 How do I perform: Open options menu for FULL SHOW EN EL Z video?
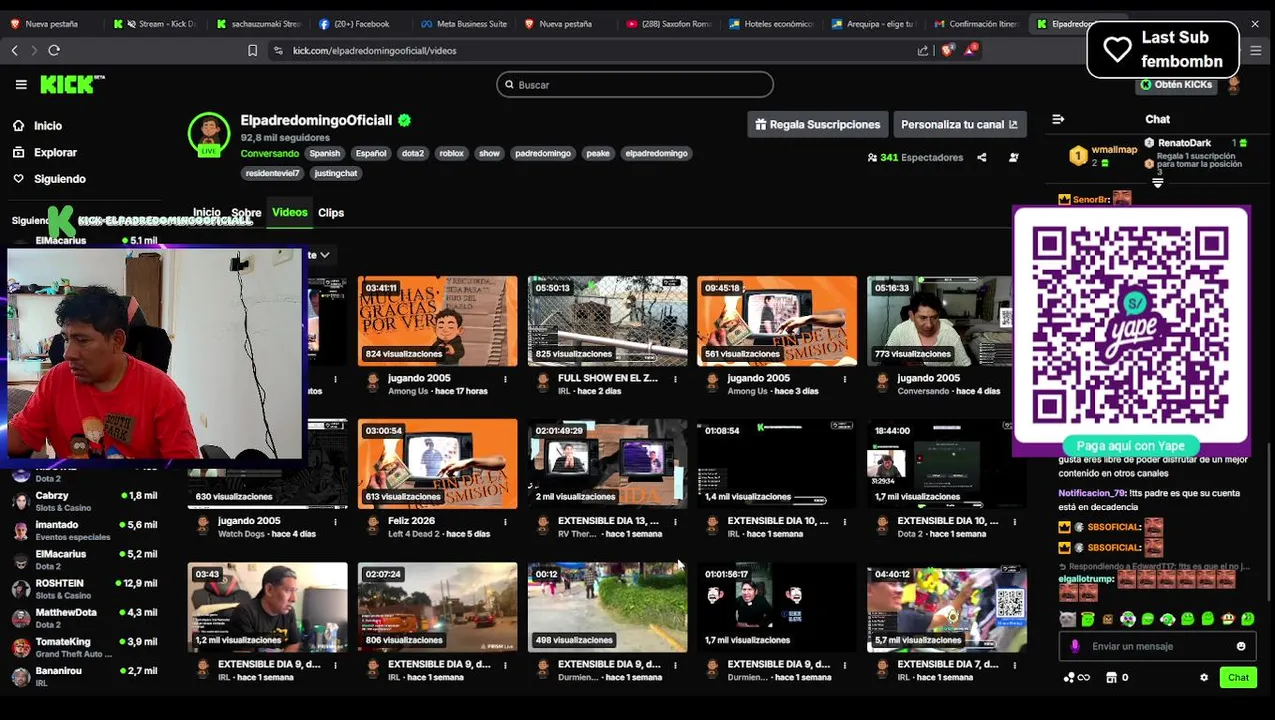675,379
